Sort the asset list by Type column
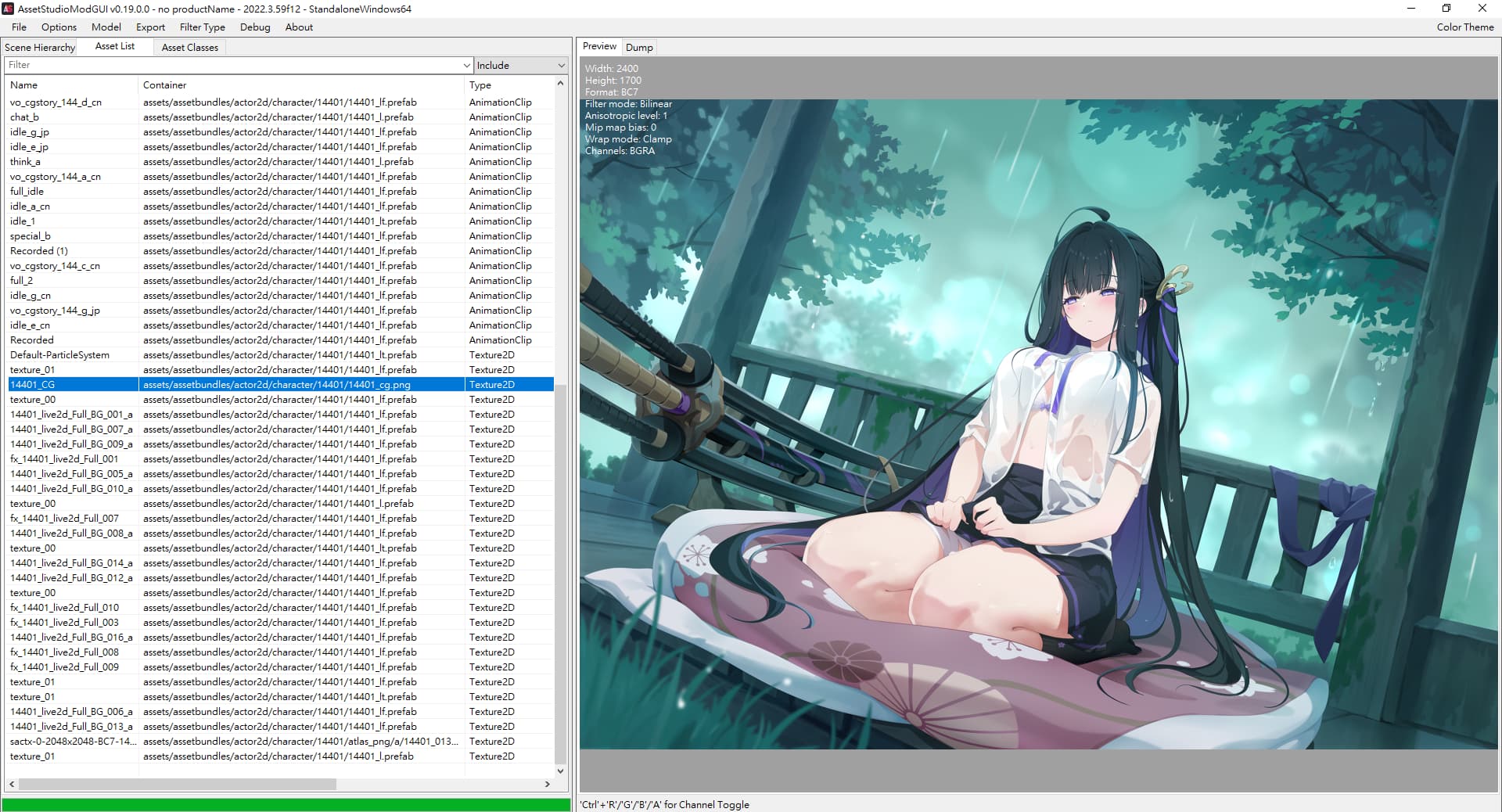 coord(508,84)
